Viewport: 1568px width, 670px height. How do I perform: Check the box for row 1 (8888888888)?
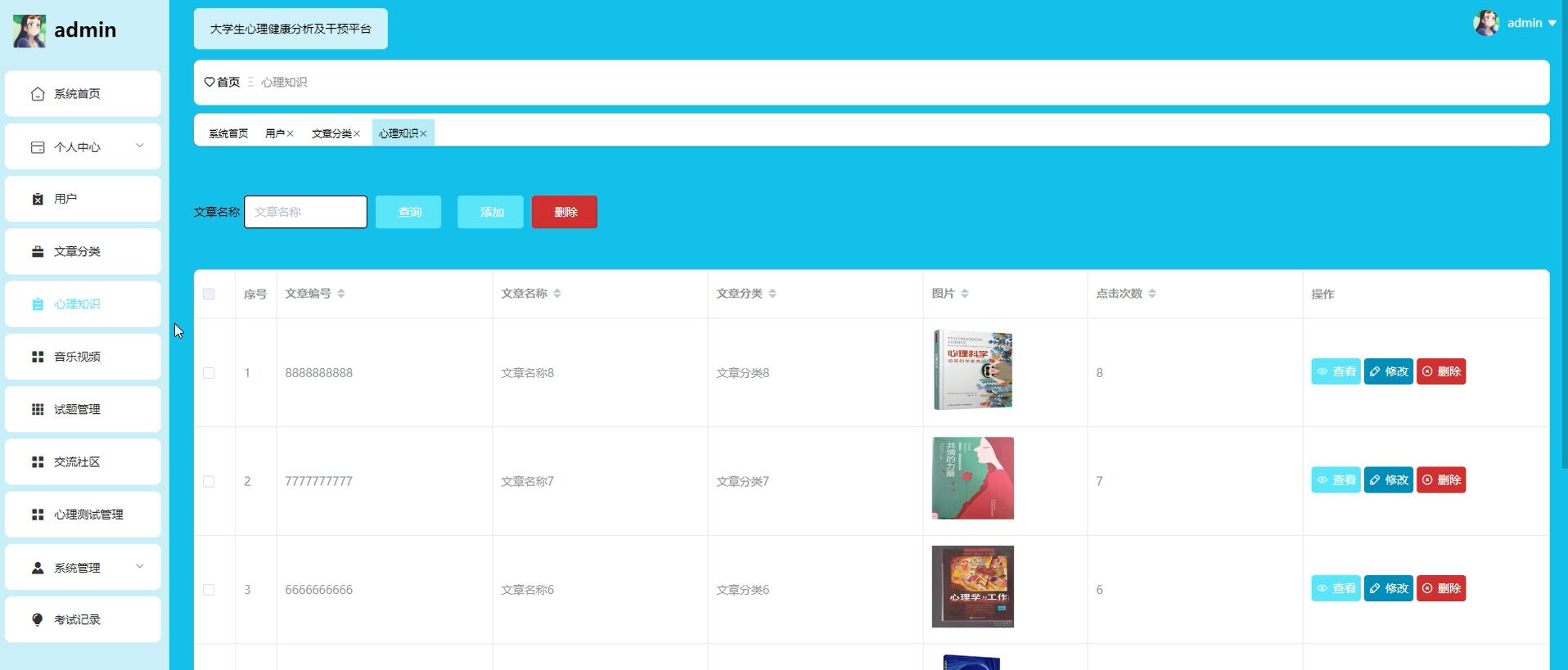pos(209,373)
